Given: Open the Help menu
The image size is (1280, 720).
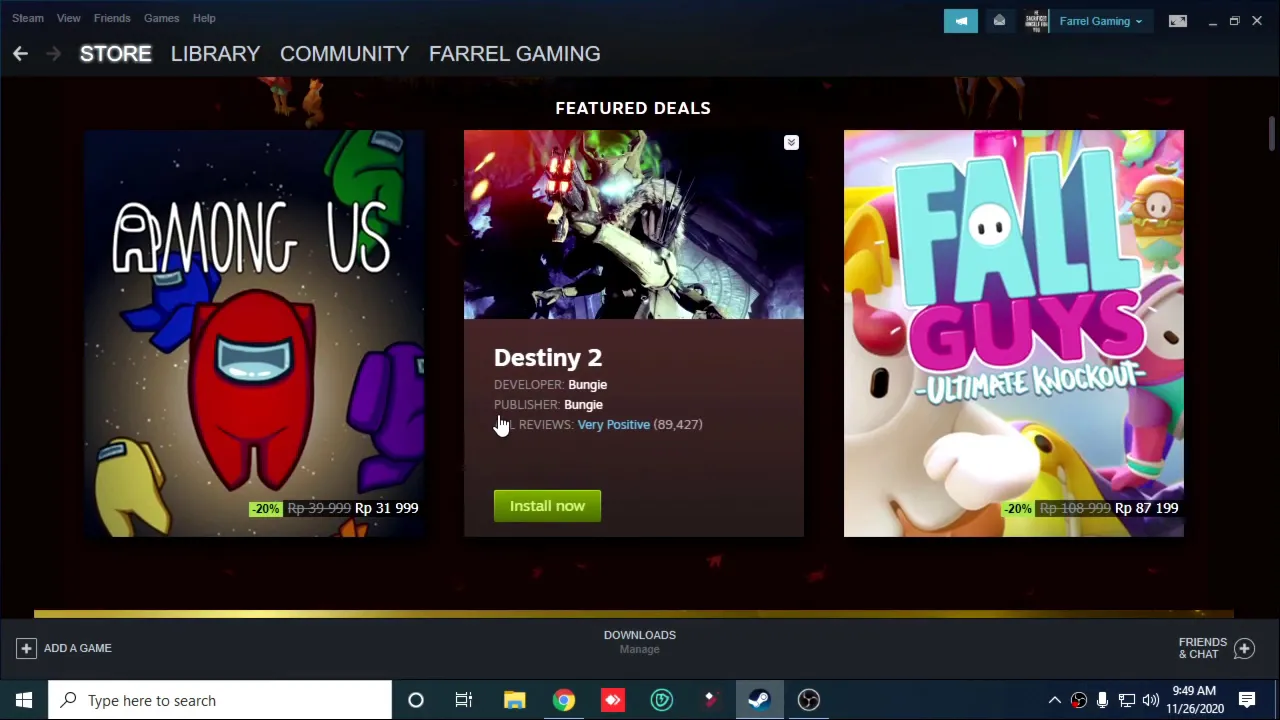Looking at the screenshot, I should click(204, 18).
